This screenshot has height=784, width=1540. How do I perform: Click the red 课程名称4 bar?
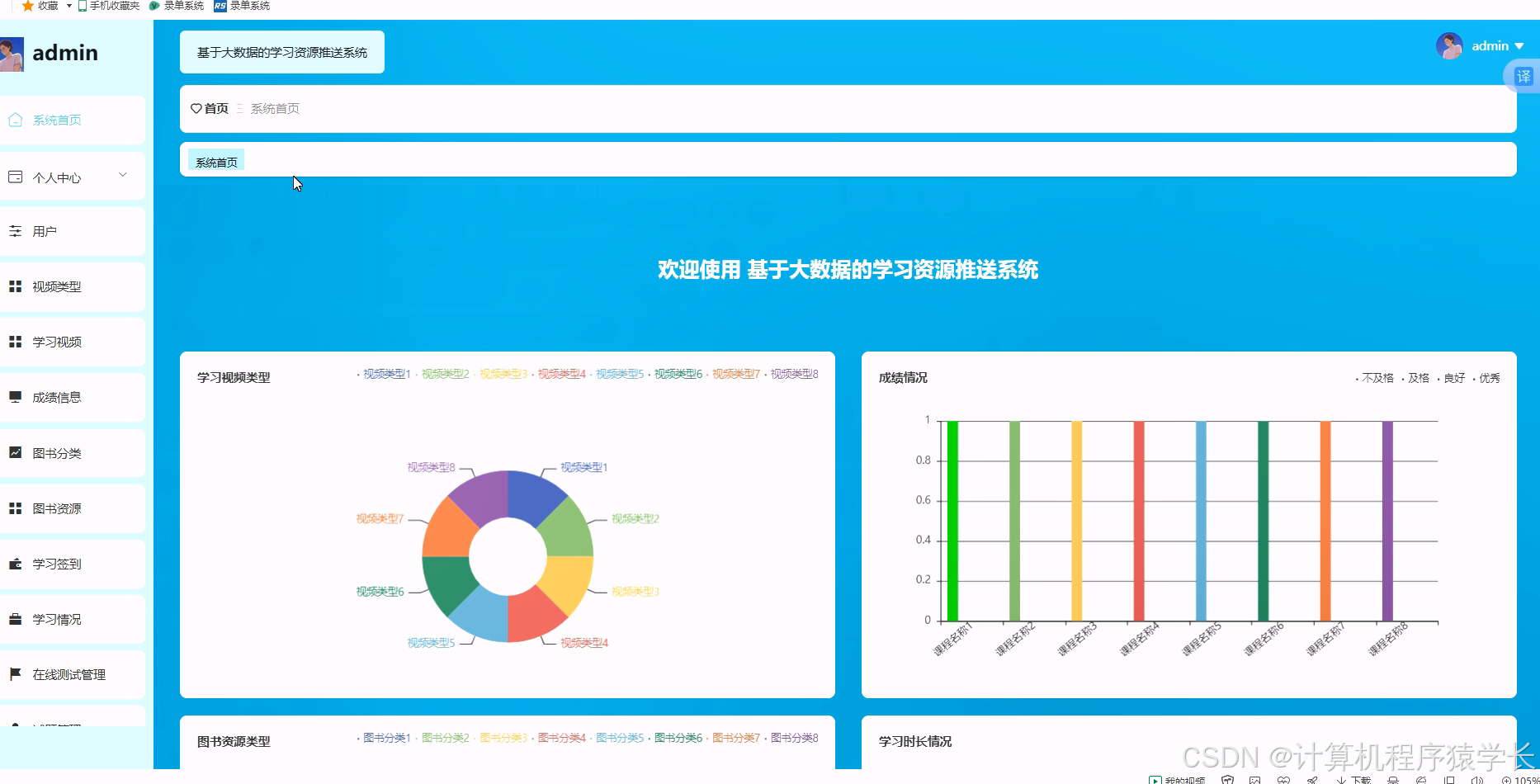(1139, 521)
